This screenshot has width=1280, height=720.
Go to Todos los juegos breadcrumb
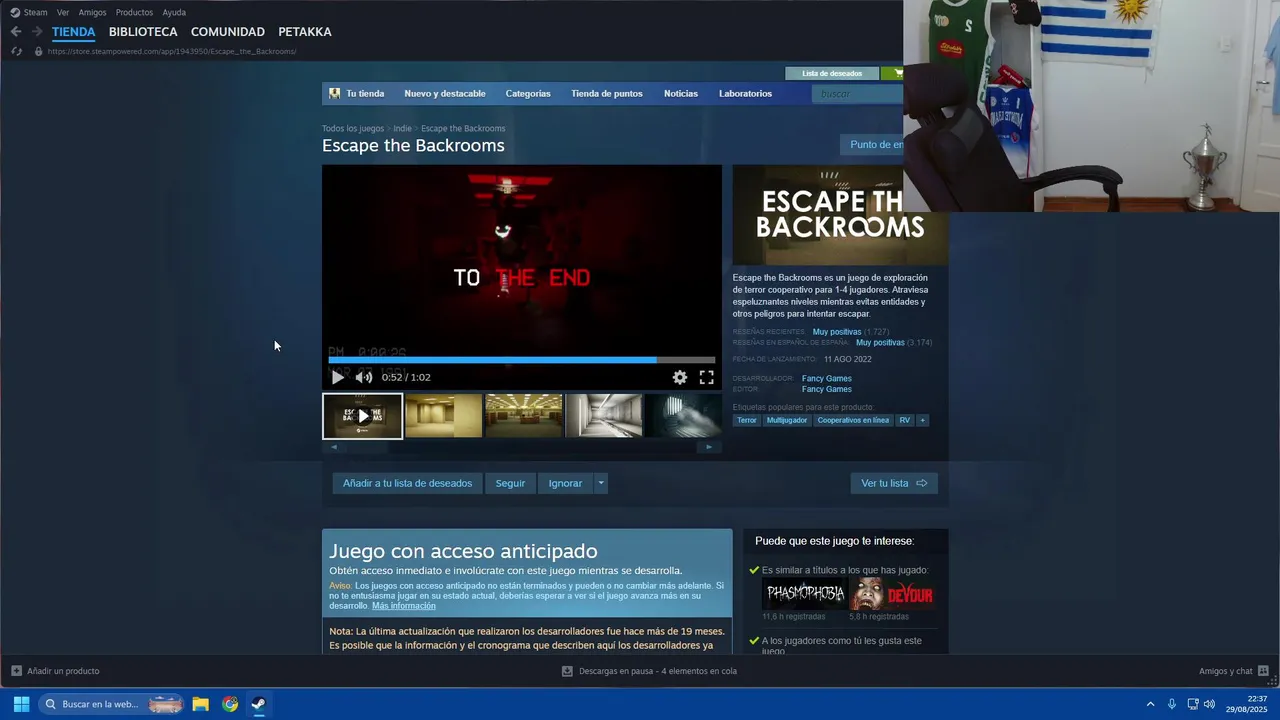pos(353,128)
